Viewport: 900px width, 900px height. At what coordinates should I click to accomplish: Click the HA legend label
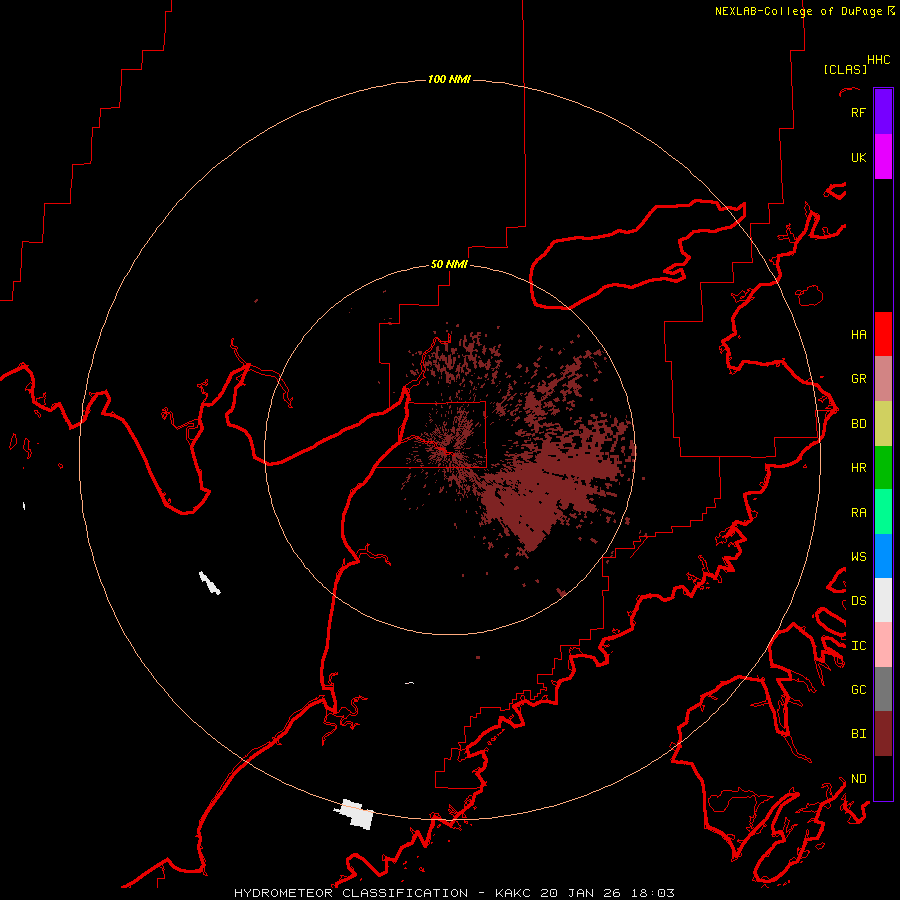tap(858, 334)
